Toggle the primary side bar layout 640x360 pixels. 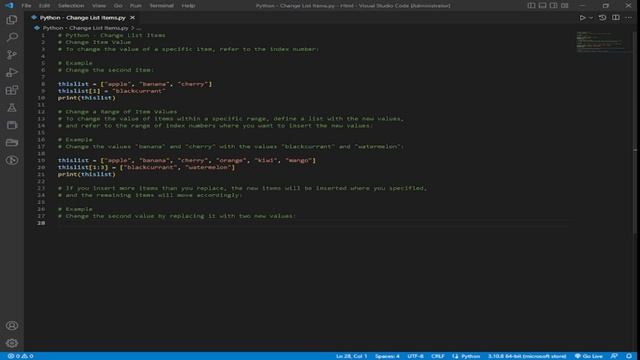[531, 6]
